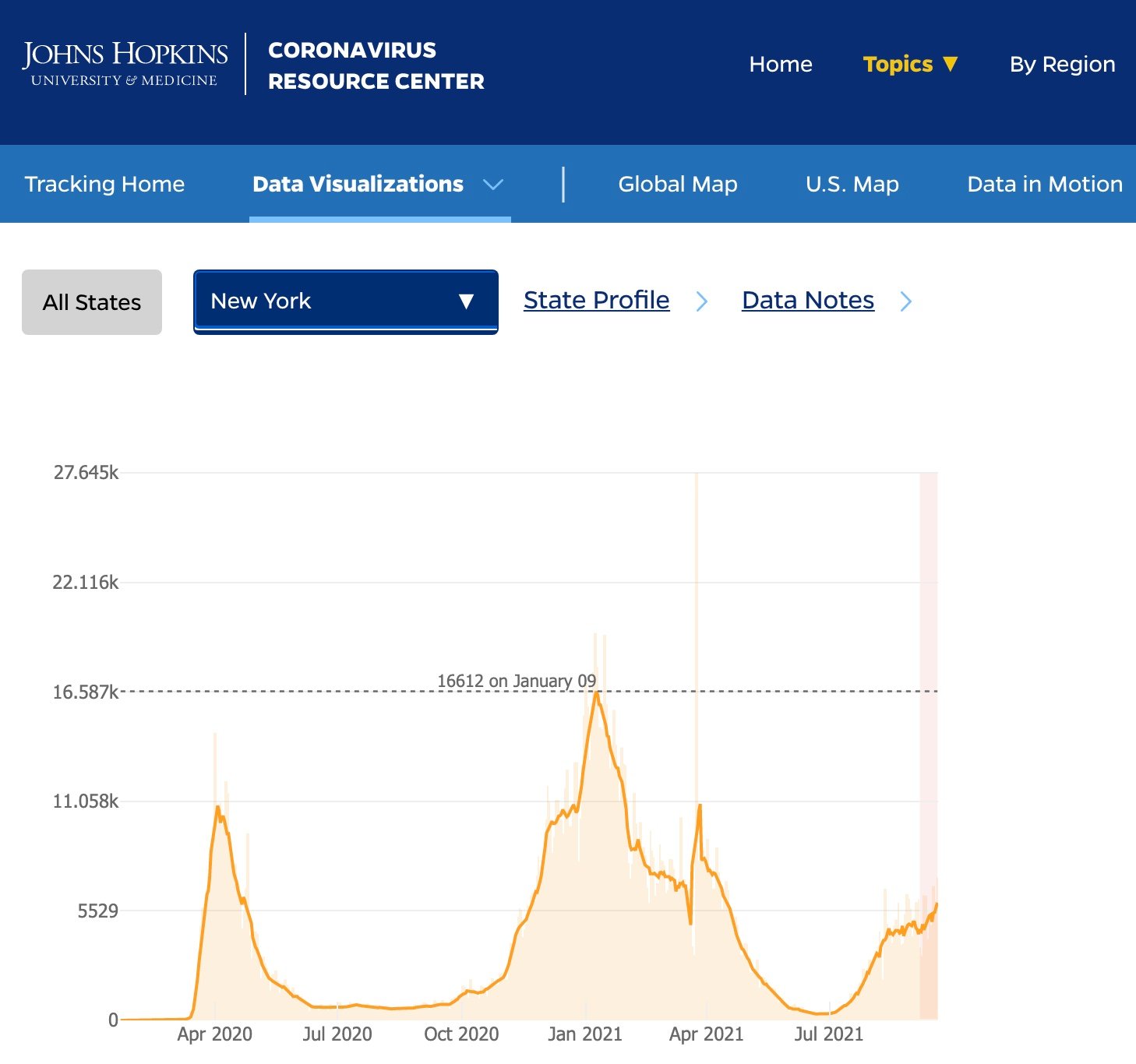Click the State Profile link
1136x1064 pixels.
596,300
